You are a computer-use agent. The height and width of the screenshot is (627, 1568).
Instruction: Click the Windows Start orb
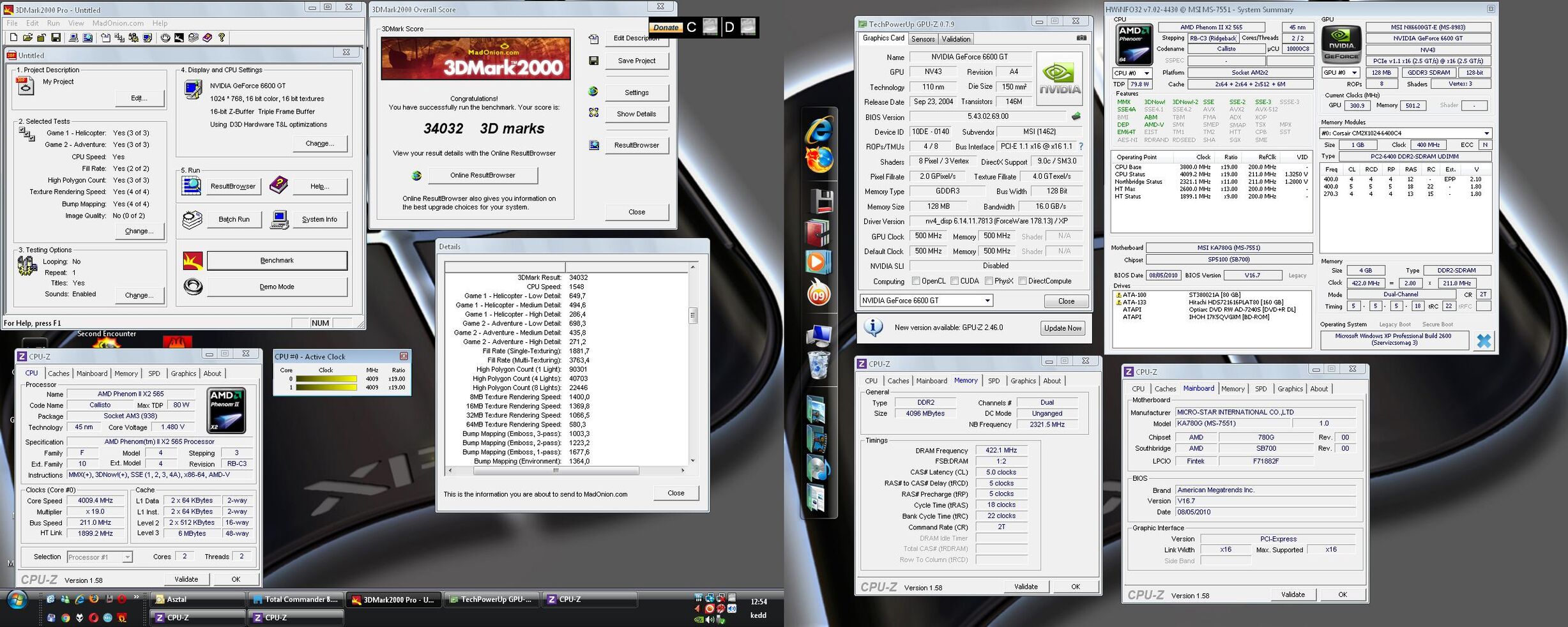pyautogui.click(x=17, y=600)
